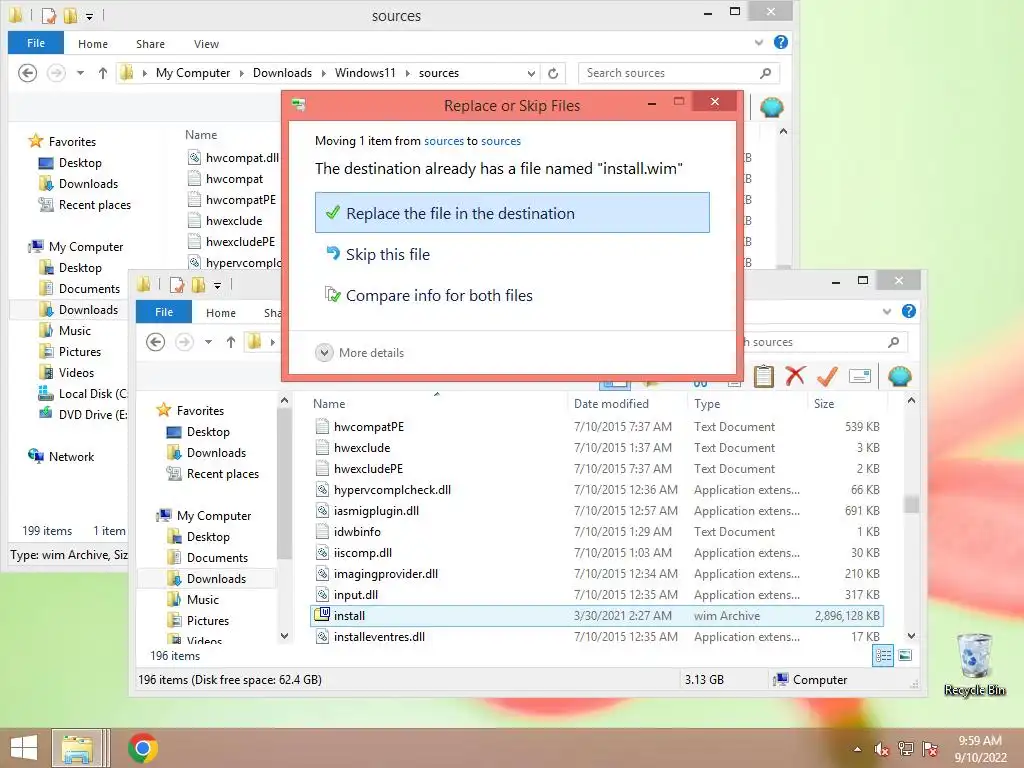Click the muted volume icon in system tray
1024x768 pixels.
882,749
